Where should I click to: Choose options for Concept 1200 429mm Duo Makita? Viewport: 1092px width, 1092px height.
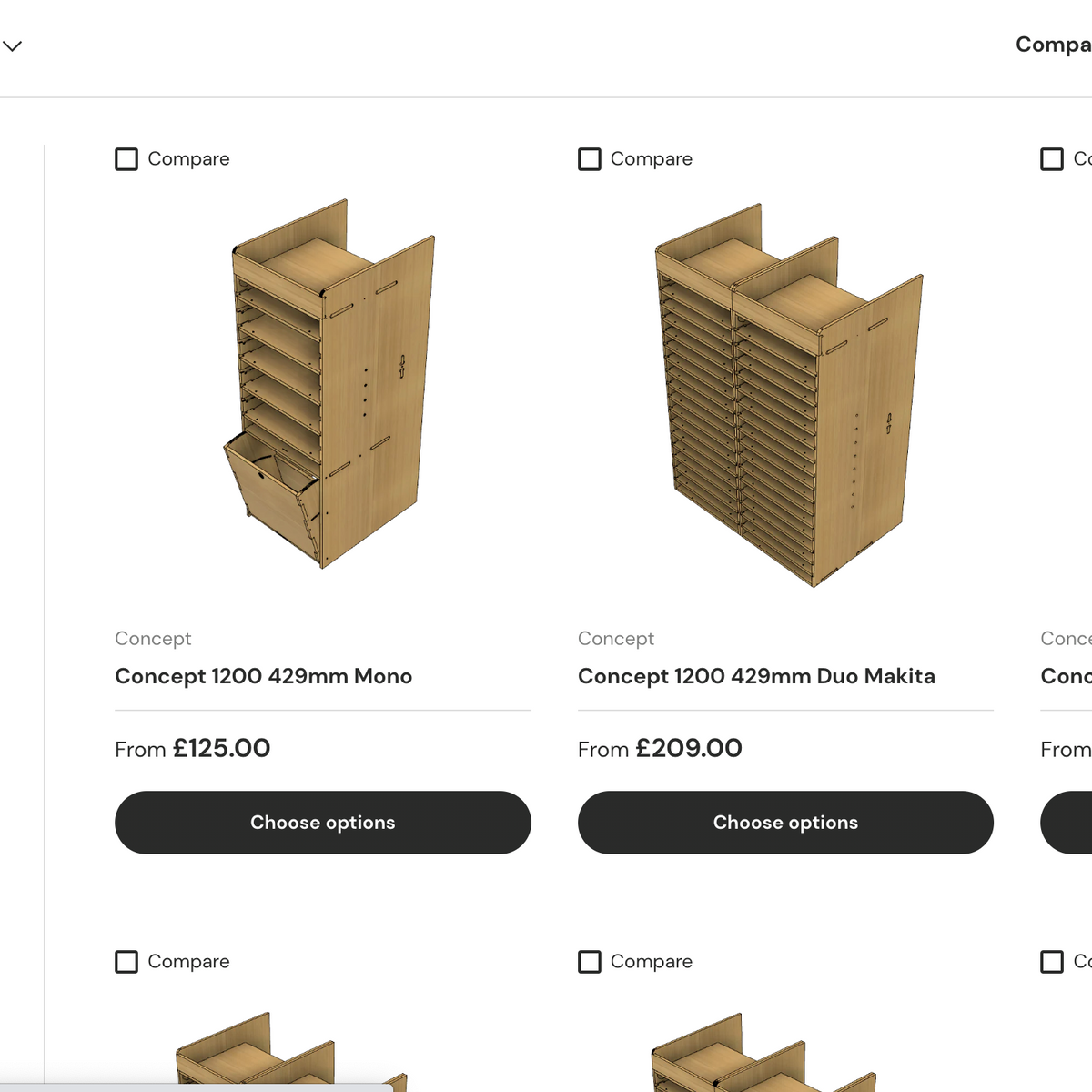pos(785,822)
